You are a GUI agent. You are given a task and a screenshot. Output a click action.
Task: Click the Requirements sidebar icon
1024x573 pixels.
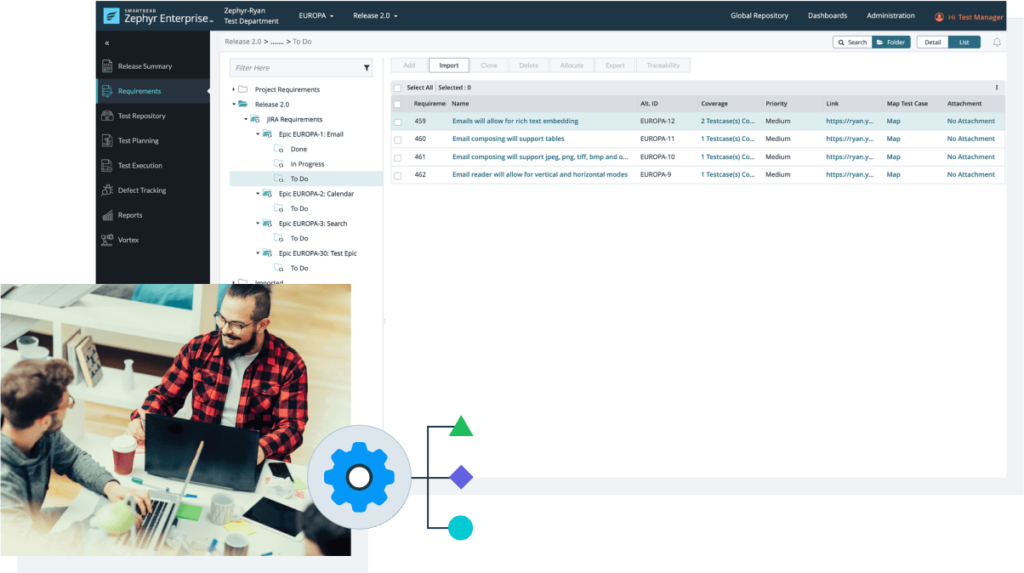[x=107, y=91]
